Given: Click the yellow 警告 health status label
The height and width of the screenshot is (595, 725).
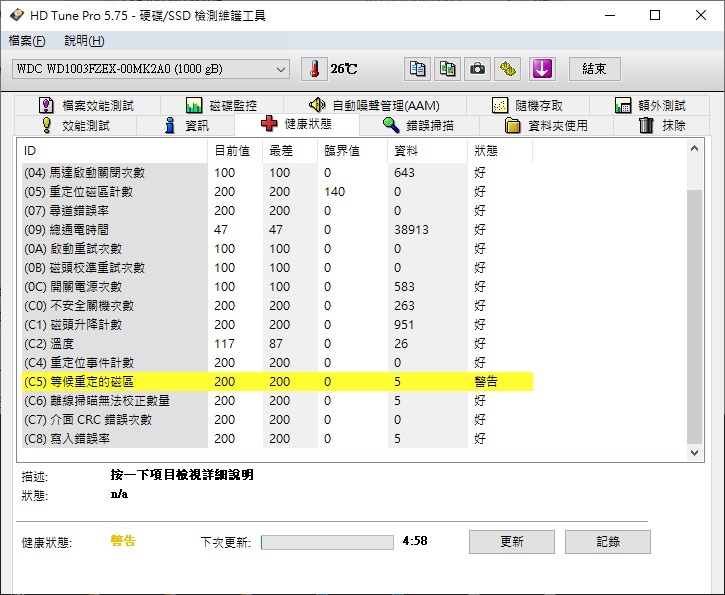Looking at the screenshot, I should point(123,541).
